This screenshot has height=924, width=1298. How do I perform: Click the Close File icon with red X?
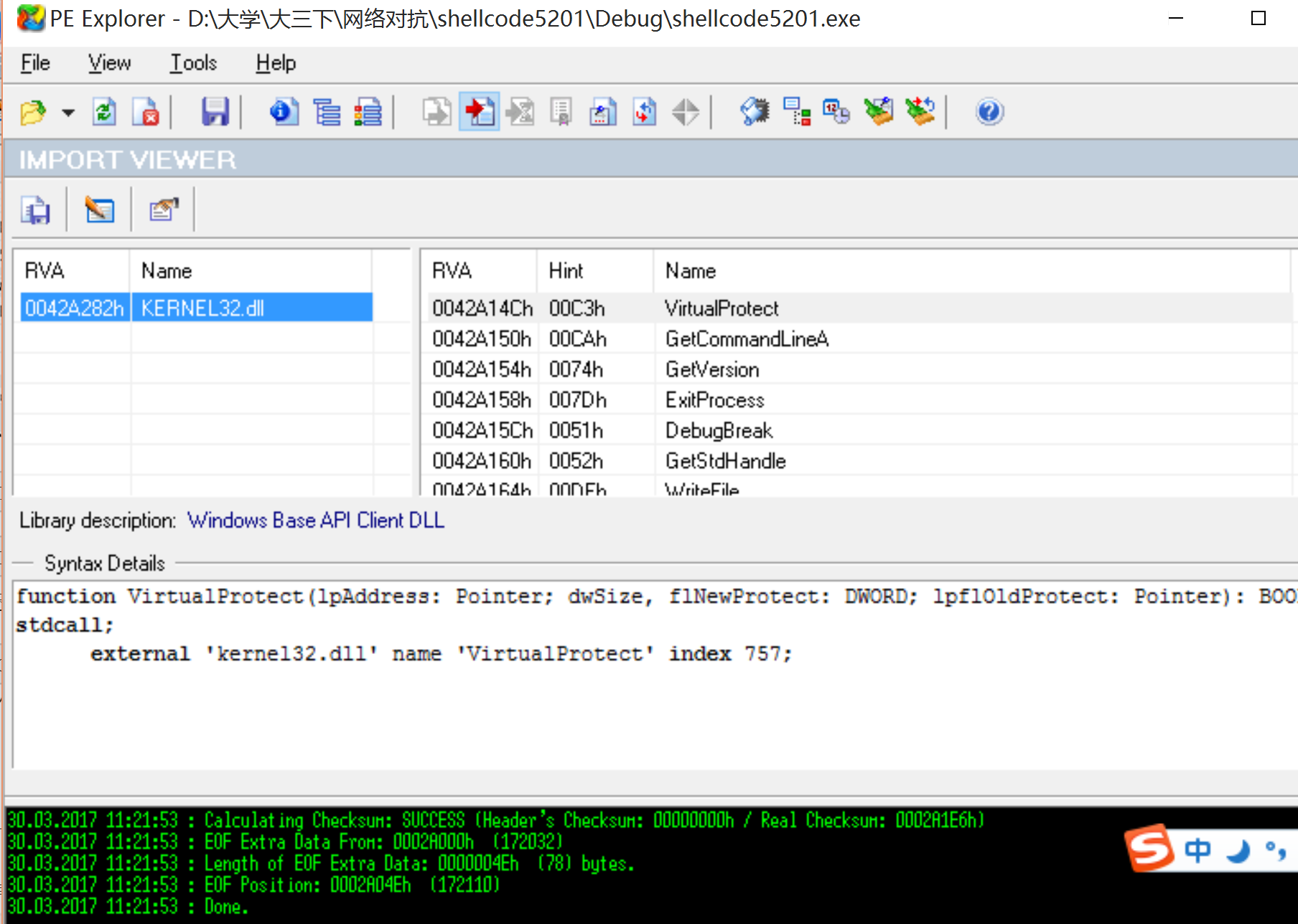[x=146, y=112]
